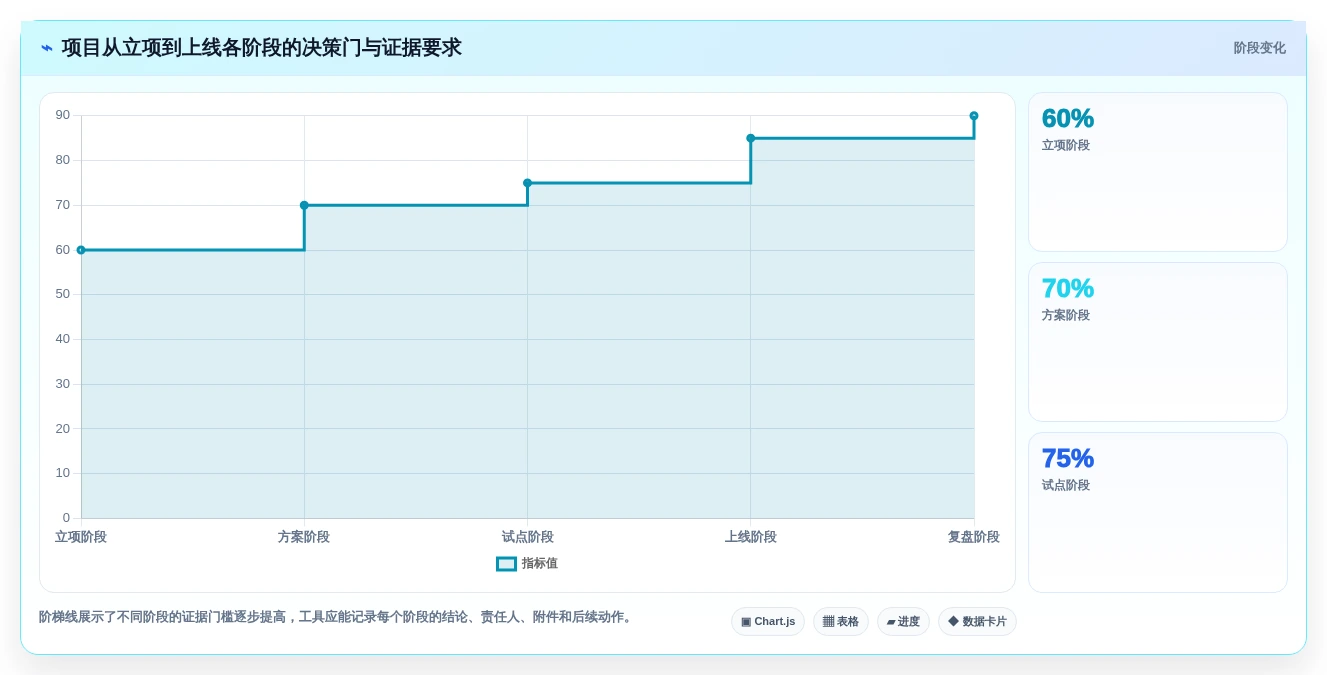Click the data point at 上线阶段 (85)
Image resolution: width=1327 pixels, height=675 pixels.
pyautogui.click(x=751, y=138)
